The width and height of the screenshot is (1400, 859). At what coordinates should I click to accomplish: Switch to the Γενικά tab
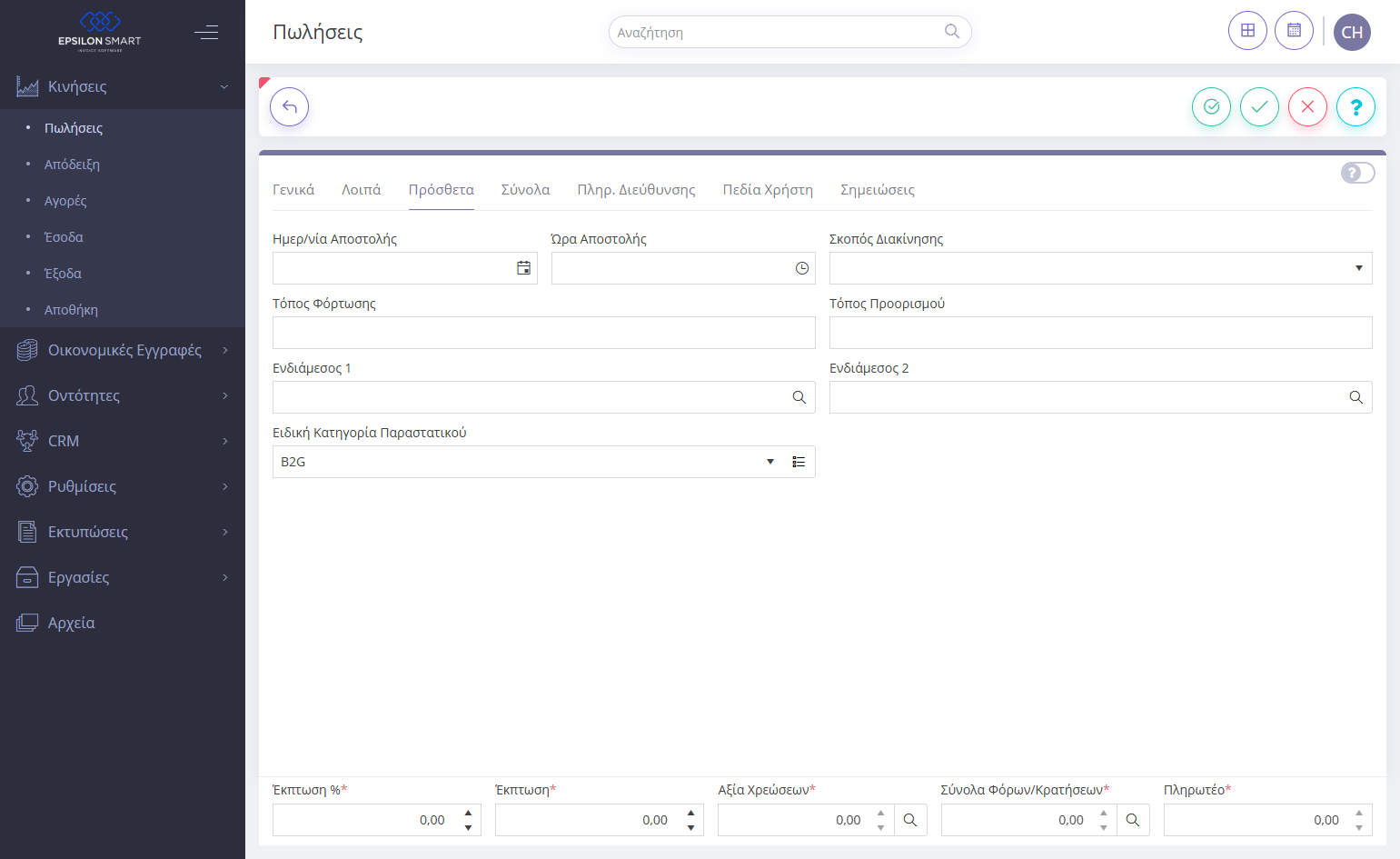(293, 190)
